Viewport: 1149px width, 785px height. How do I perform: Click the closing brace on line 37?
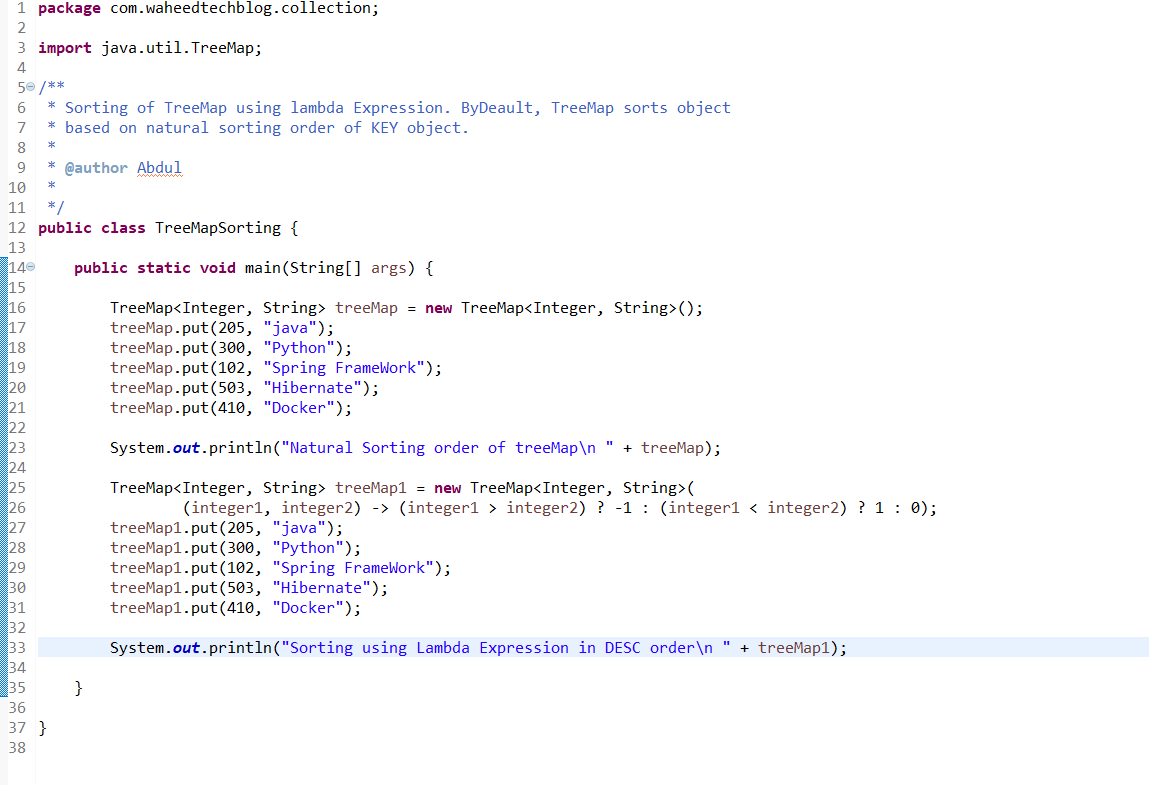42,727
